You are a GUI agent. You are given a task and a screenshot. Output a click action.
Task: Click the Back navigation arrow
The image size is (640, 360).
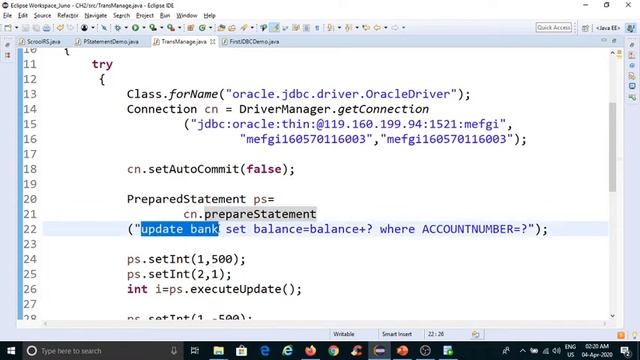tap(377, 28)
